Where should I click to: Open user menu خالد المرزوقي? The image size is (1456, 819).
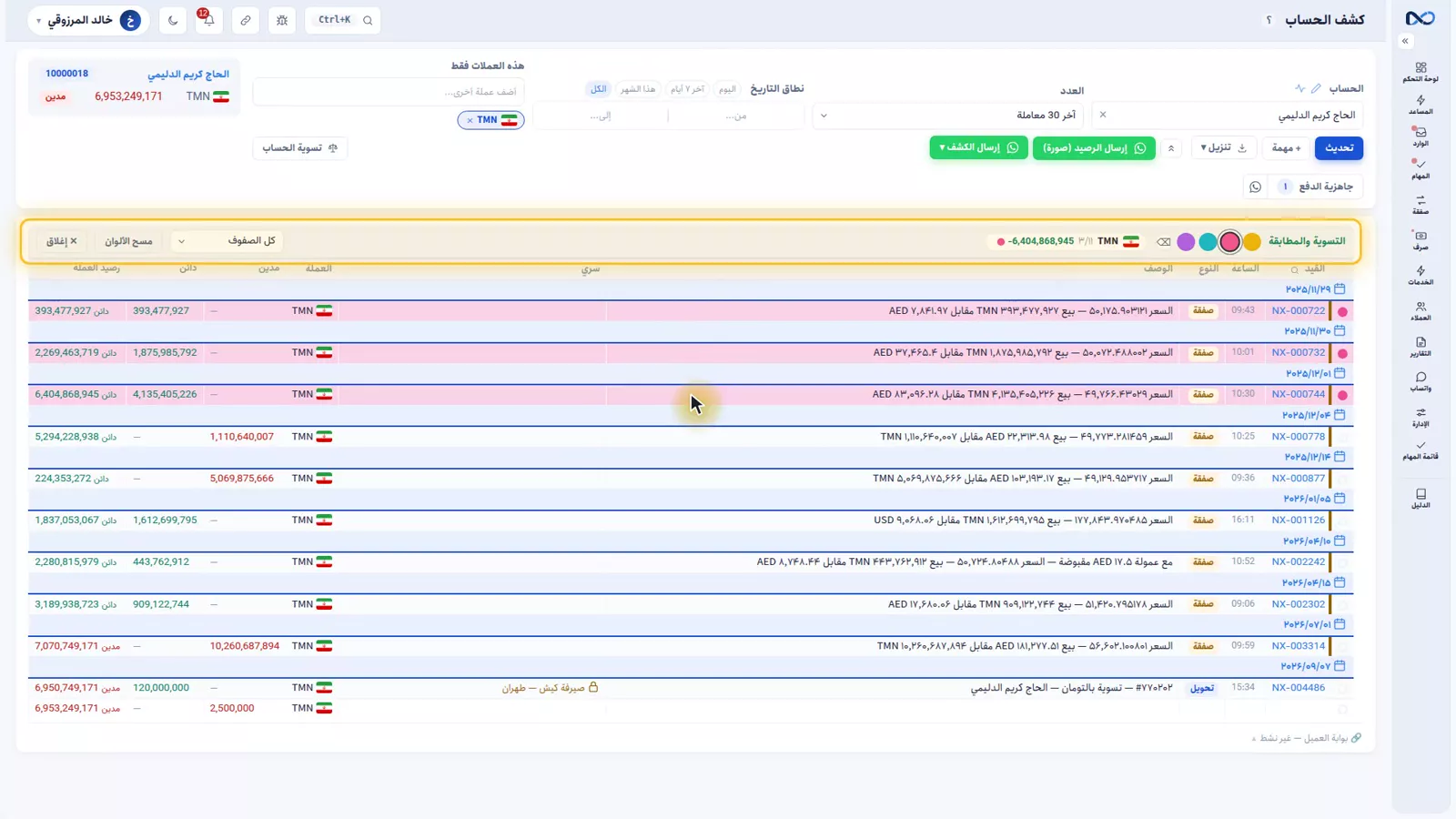pyautogui.click(x=88, y=20)
